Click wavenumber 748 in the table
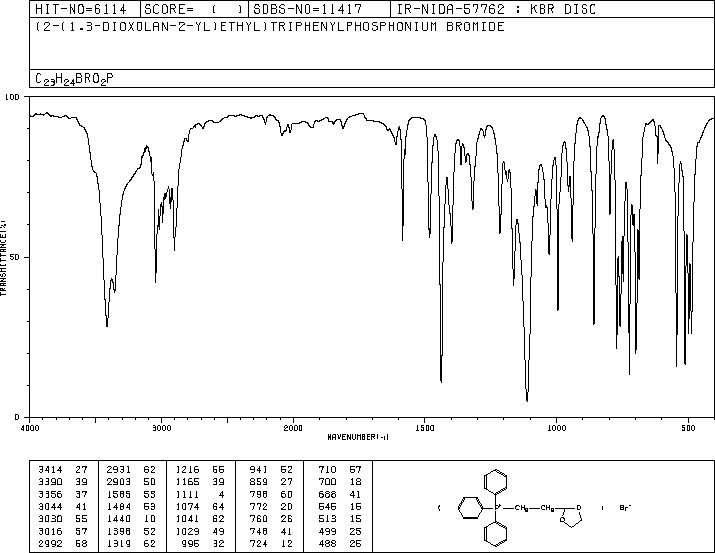The width and height of the screenshot is (715, 553). [x=259, y=532]
